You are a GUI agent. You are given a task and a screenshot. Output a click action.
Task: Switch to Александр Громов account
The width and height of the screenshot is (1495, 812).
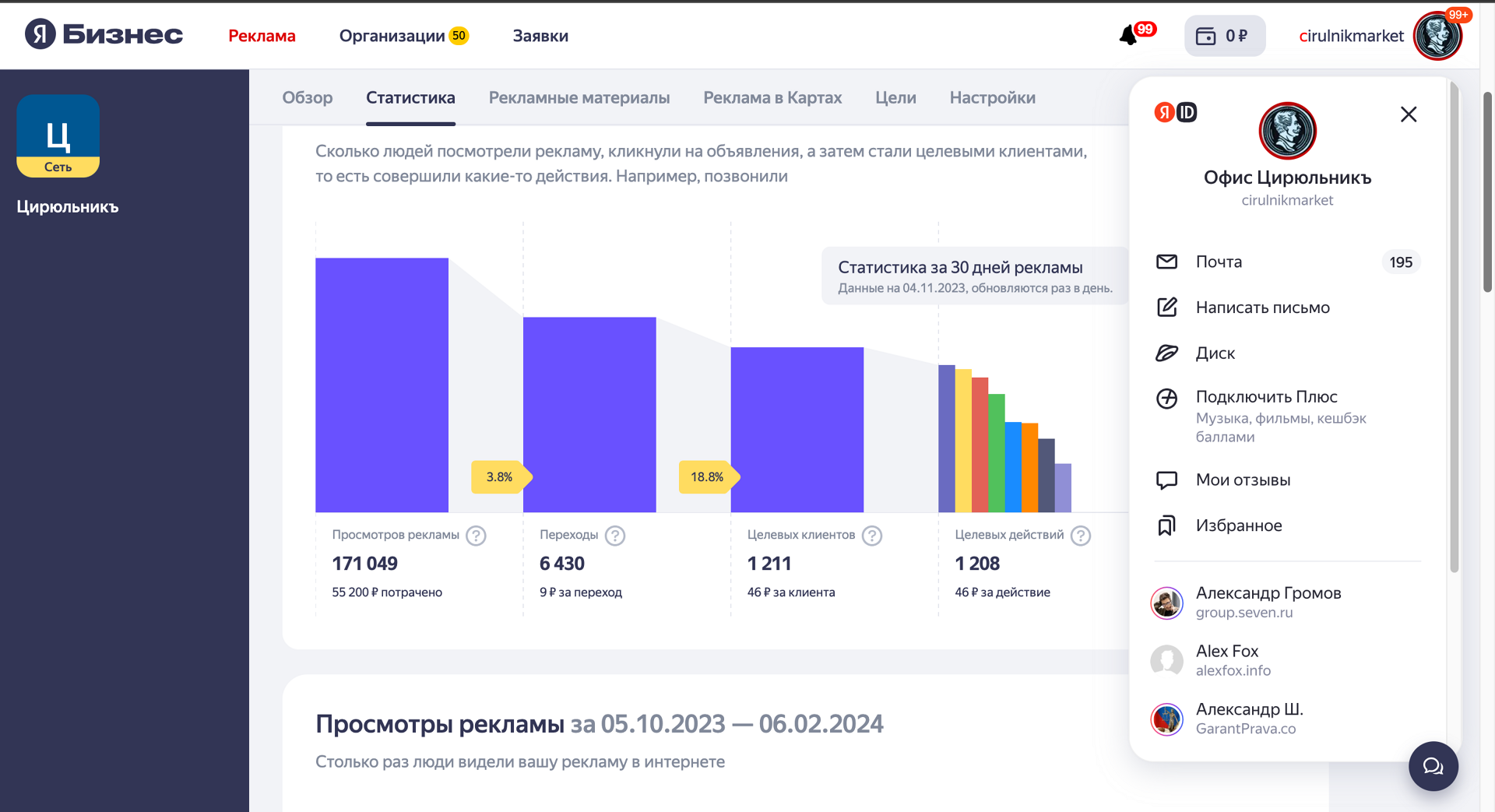[1287, 603]
